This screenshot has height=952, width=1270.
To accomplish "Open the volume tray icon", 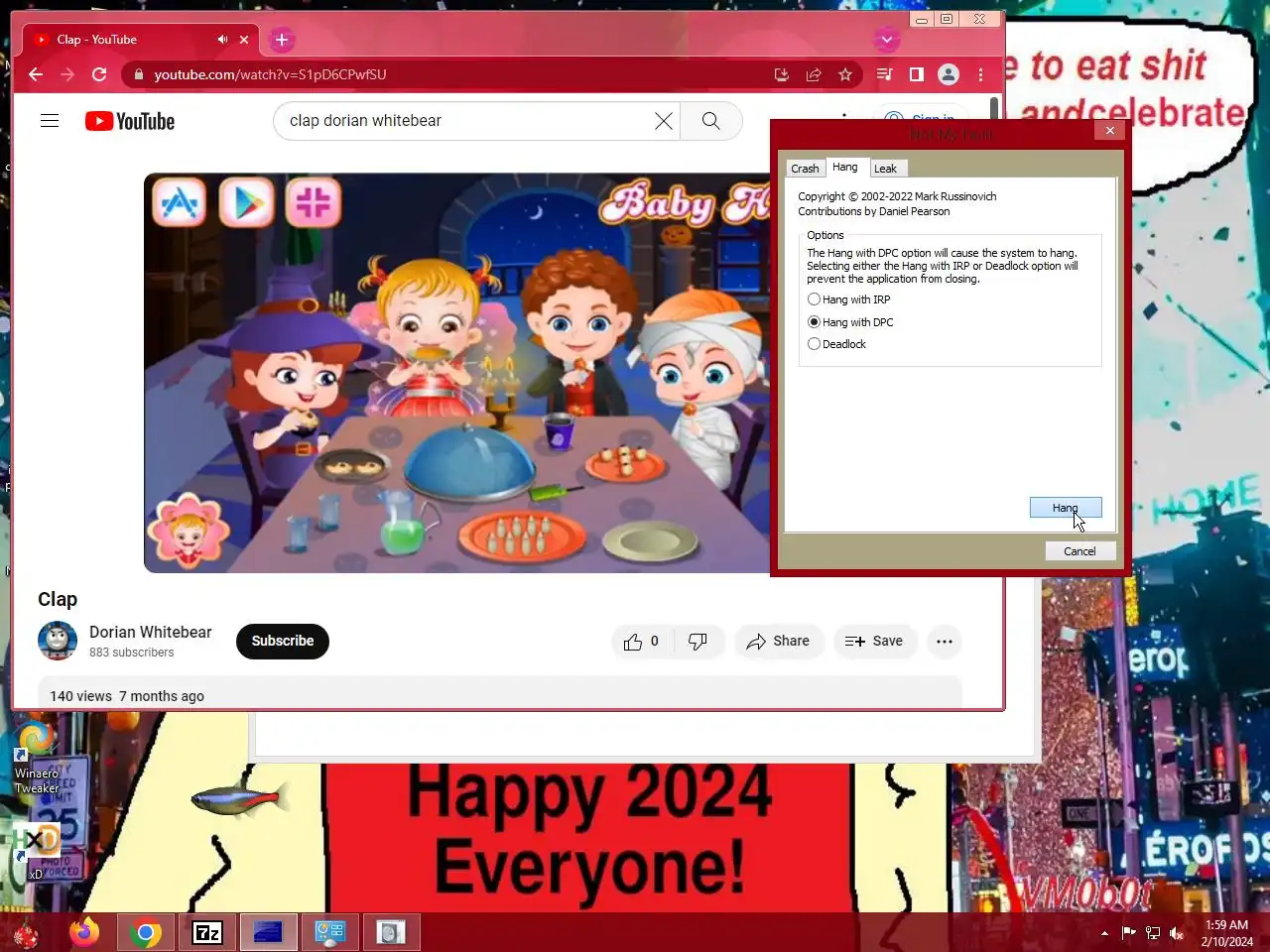I will pos(1177,933).
